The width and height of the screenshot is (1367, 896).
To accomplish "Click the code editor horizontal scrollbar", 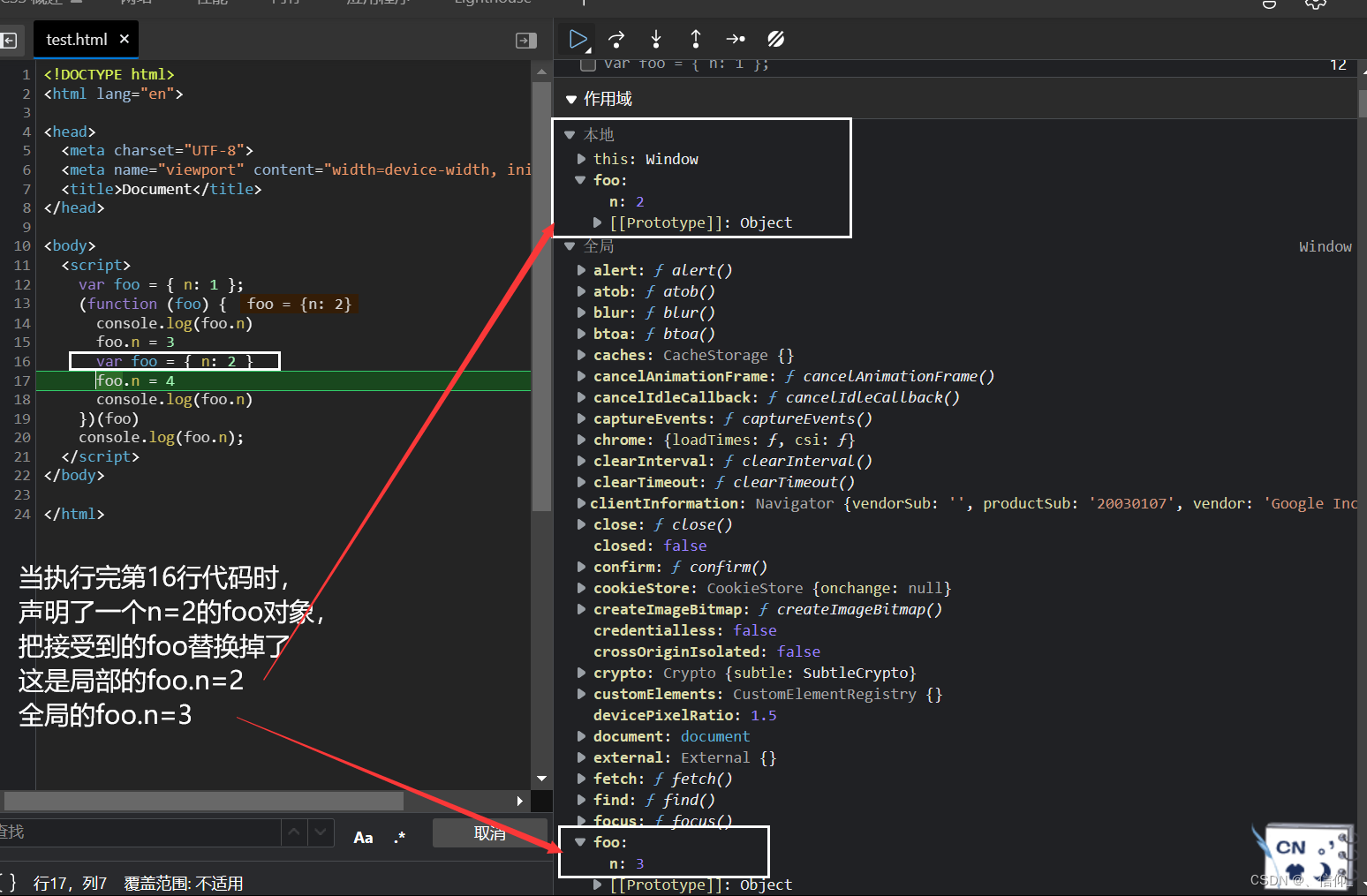I will (x=203, y=801).
